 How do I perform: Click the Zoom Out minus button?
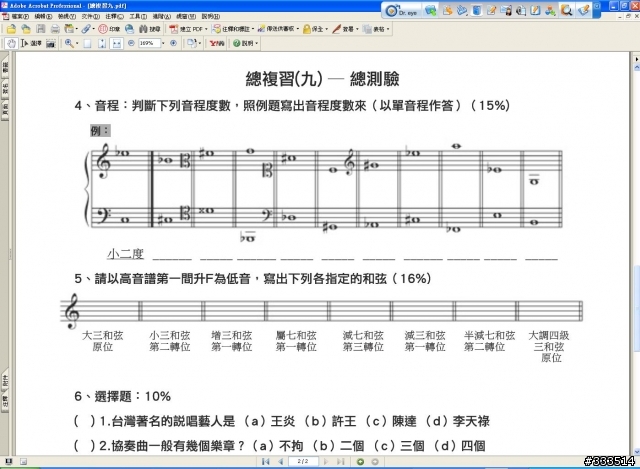point(131,43)
